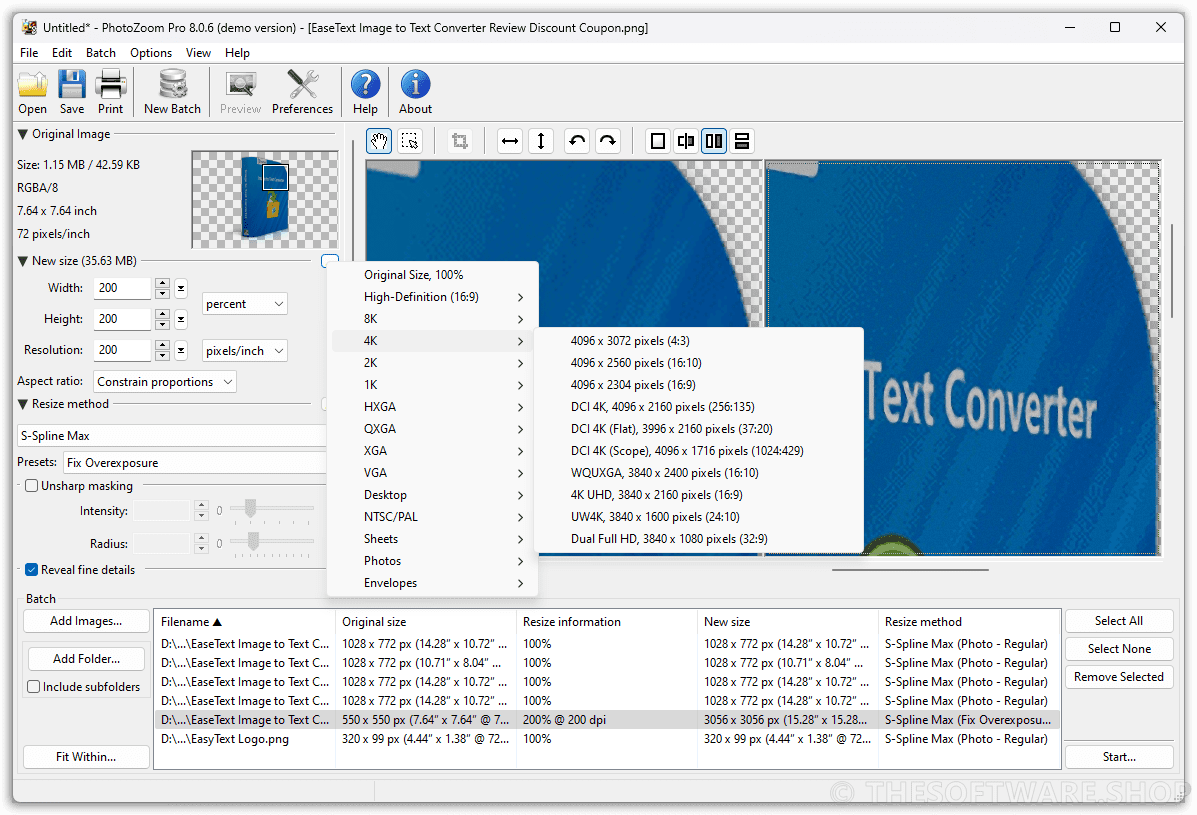This screenshot has height=815, width=1197.
Task: Open the pixels/inch unit dropdown
Action: click(244, 351)
